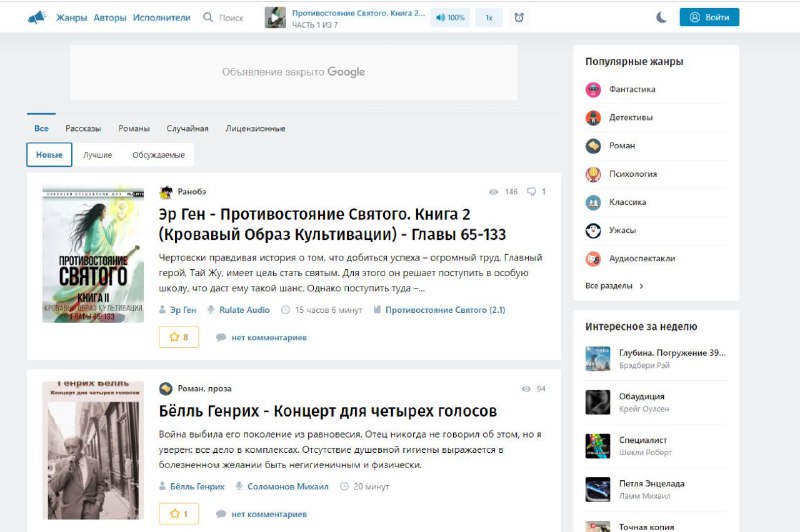This screenshot has width=800, height=532.
Task: Favorite the Бёлль Генрих book star button
Action: [179, 514]
